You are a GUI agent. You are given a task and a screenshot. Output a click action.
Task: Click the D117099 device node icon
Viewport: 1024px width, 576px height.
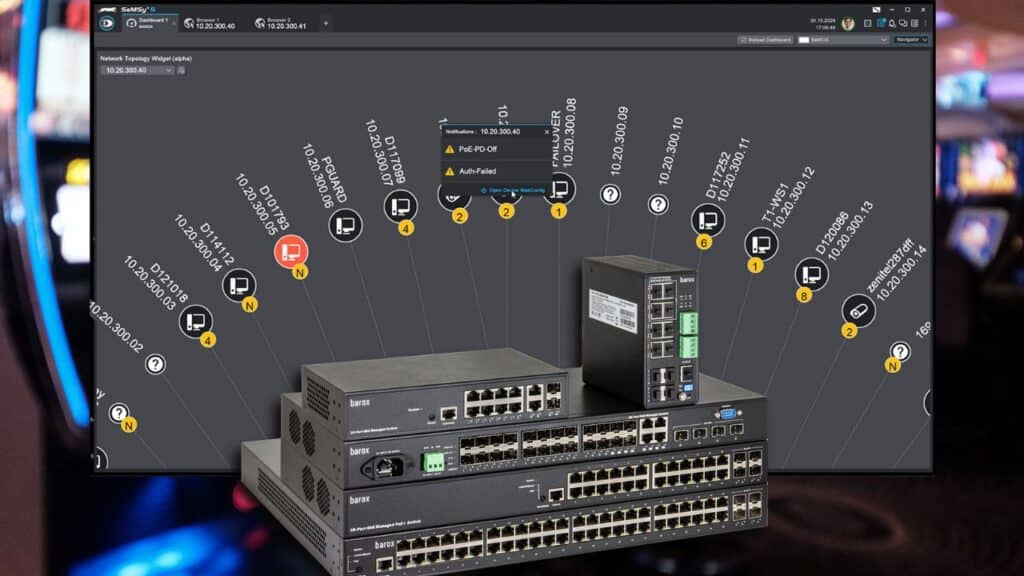pos(400,206)
